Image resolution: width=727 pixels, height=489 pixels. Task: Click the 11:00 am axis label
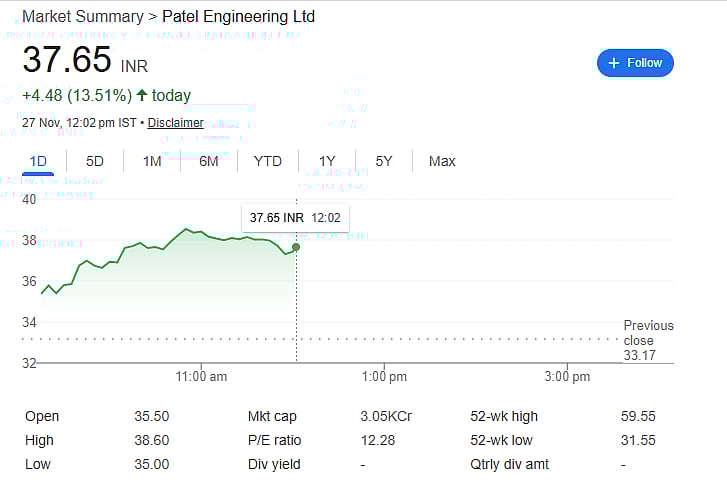tap(201, 377)
